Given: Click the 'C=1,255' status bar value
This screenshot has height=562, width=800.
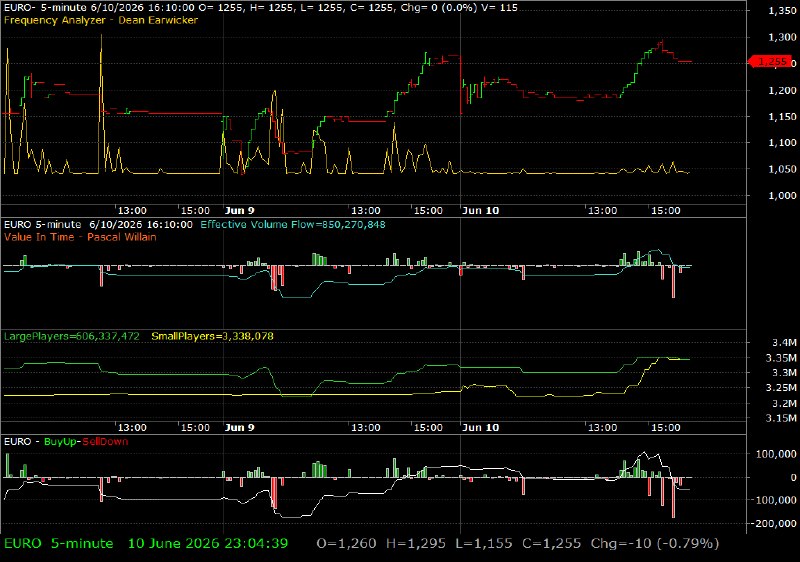Looking at the screenshot, I should (x=552, y=544).
